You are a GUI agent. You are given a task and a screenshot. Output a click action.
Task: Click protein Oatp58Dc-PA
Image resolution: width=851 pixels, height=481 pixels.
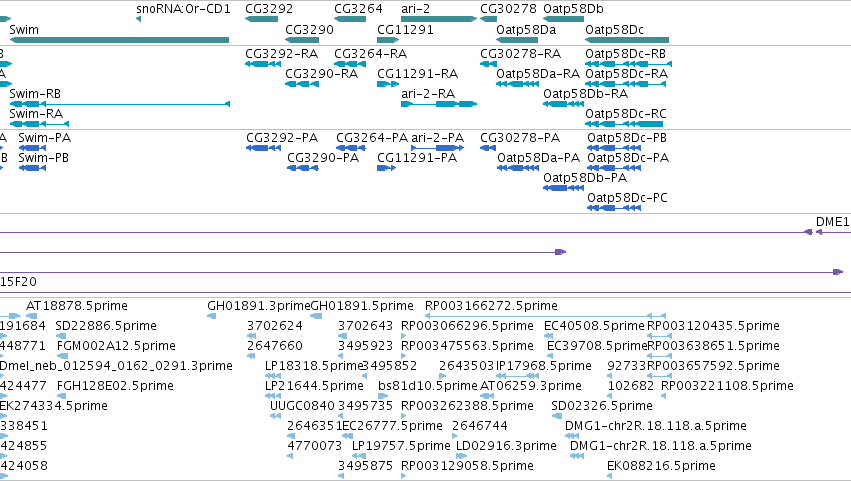(614, 168)
